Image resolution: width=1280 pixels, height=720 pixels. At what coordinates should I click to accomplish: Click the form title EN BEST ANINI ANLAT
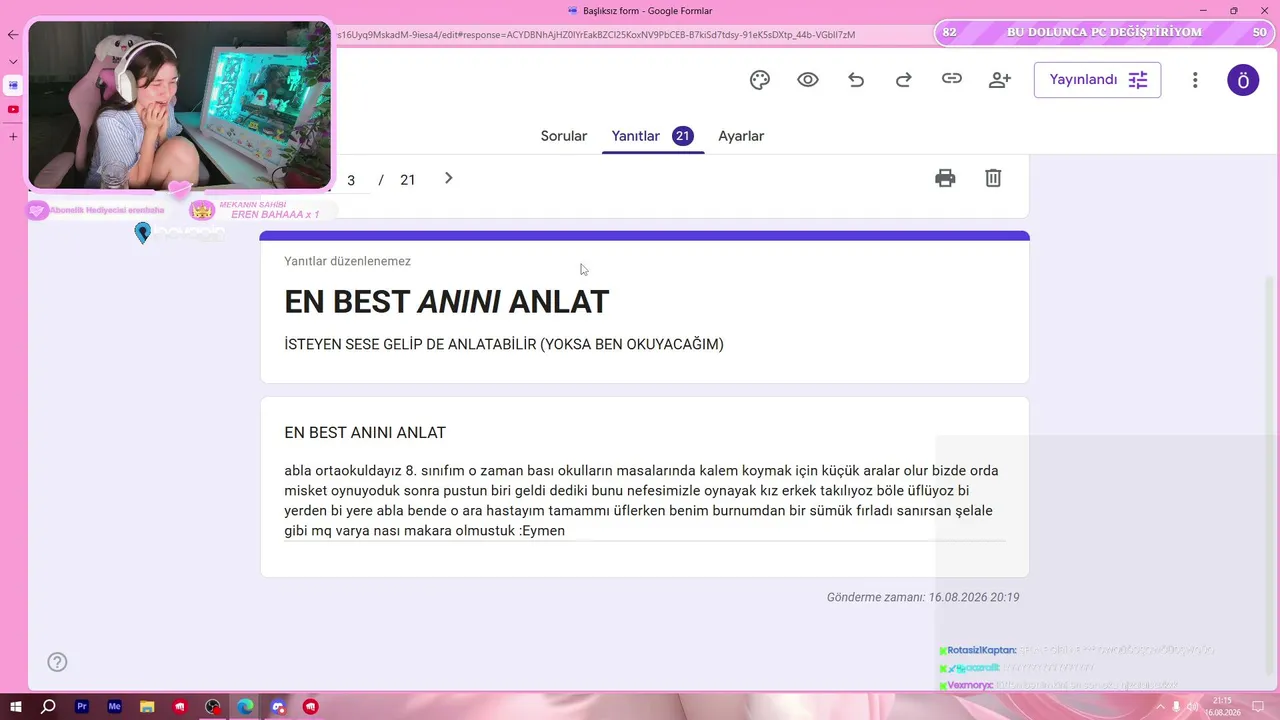446,302
